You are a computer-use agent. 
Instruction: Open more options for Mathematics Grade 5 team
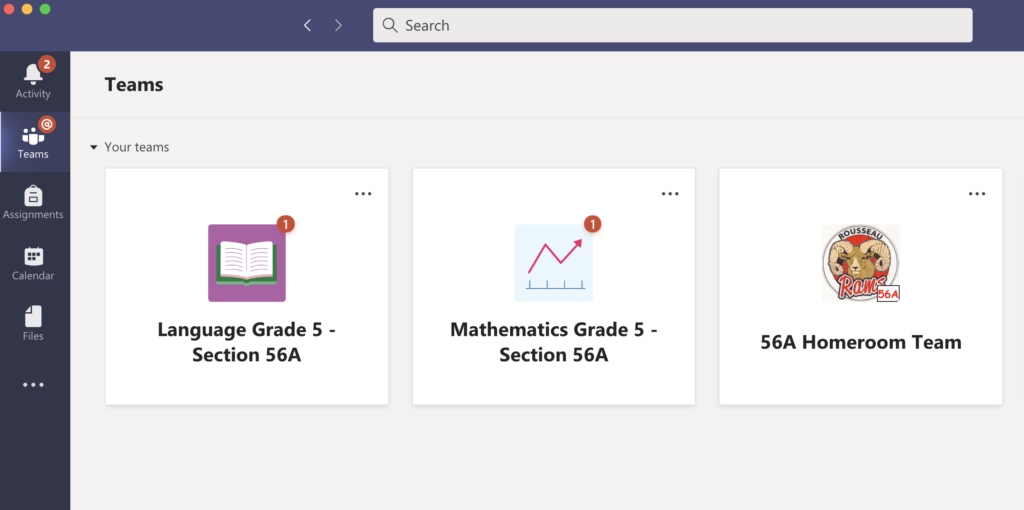[670, 194]
